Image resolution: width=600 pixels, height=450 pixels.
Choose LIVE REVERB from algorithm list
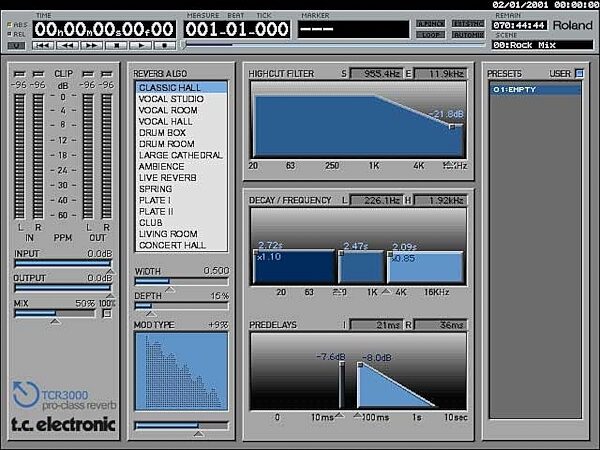[181, 178]
